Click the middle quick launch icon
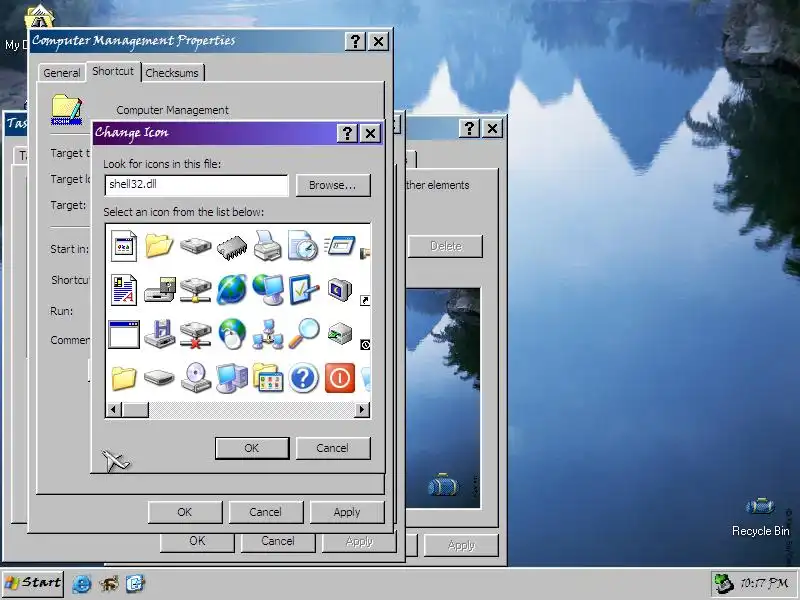 109,584
